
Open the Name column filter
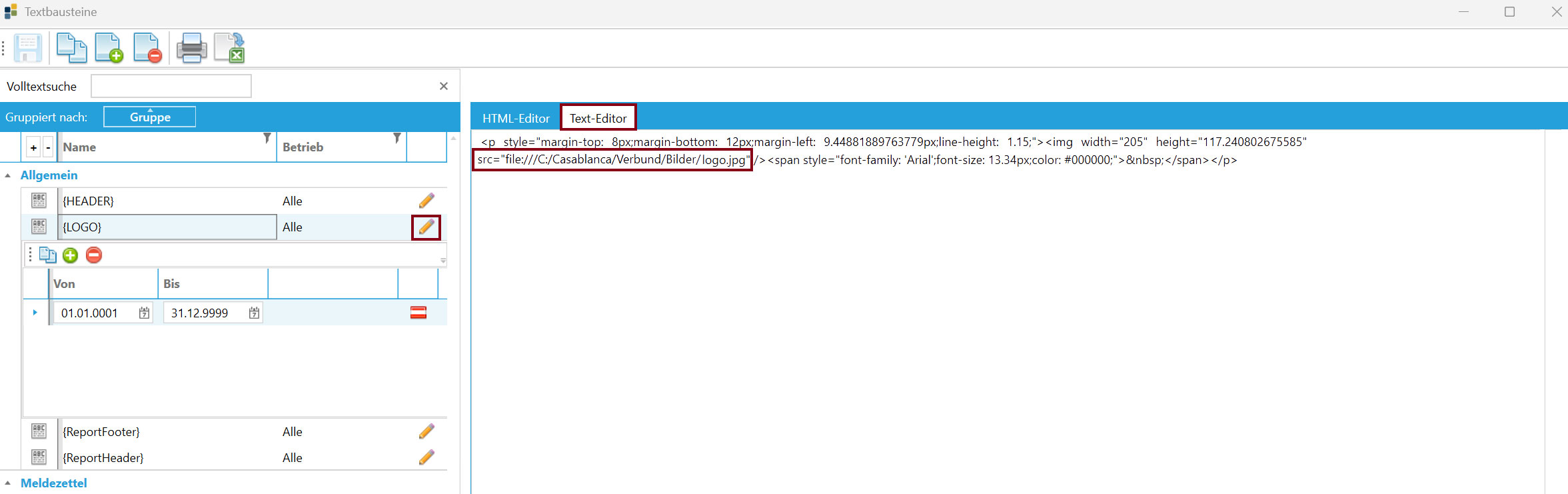(267, 138)
